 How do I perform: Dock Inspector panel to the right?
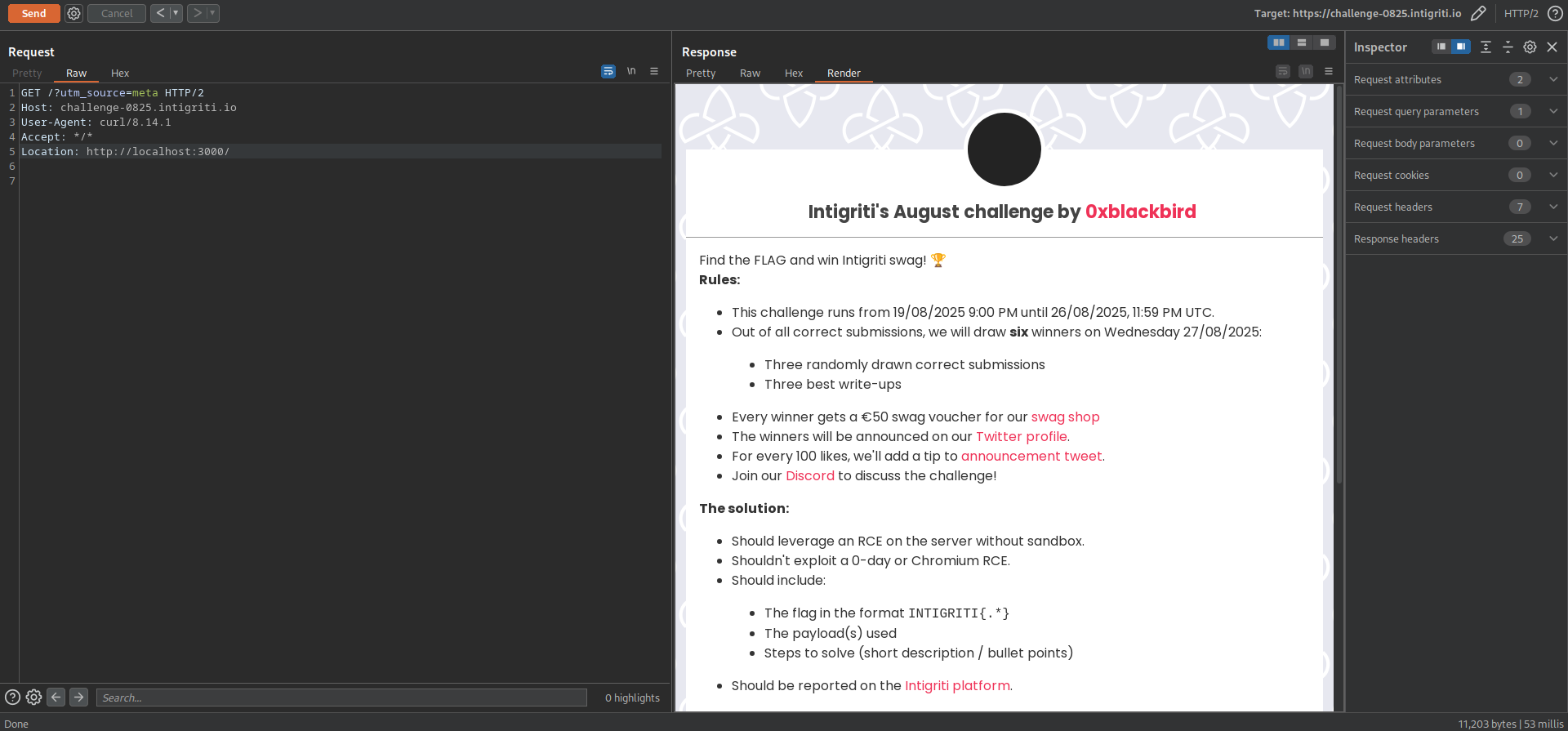pos(1461,47)
